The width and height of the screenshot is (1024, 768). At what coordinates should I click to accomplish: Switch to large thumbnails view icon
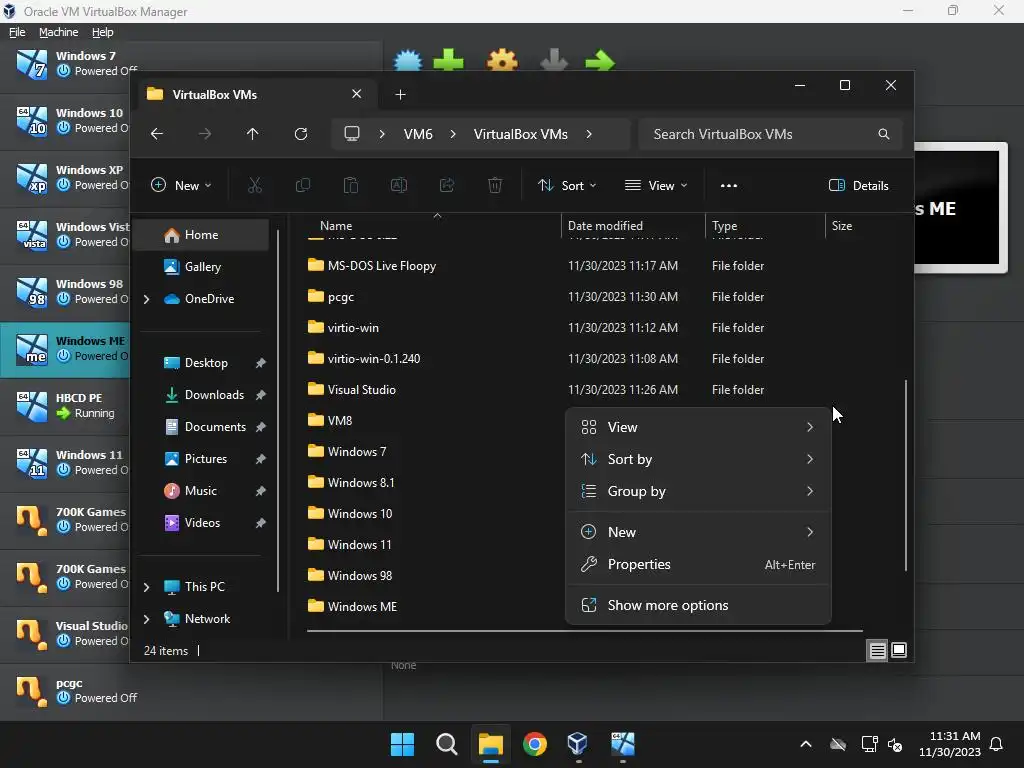[899, 650]
